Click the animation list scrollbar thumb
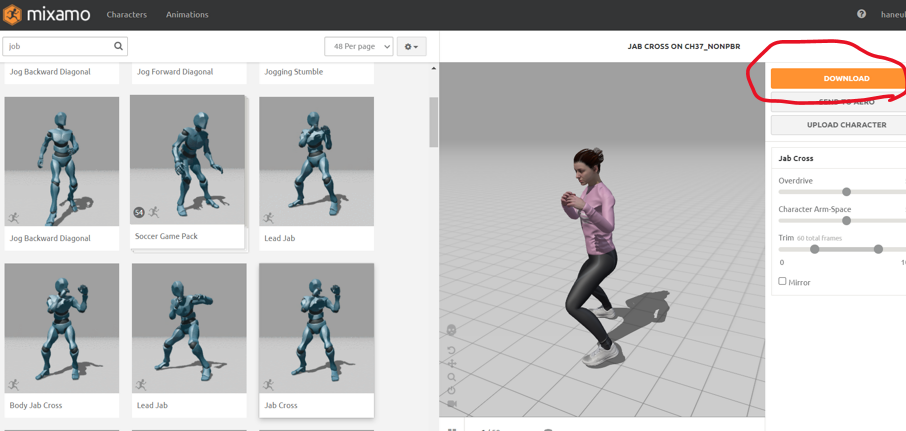906x431 pixels. coord(433,122)
